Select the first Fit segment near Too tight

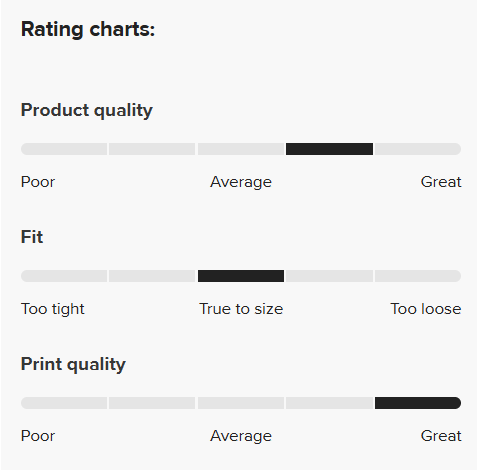click(64, 276)
